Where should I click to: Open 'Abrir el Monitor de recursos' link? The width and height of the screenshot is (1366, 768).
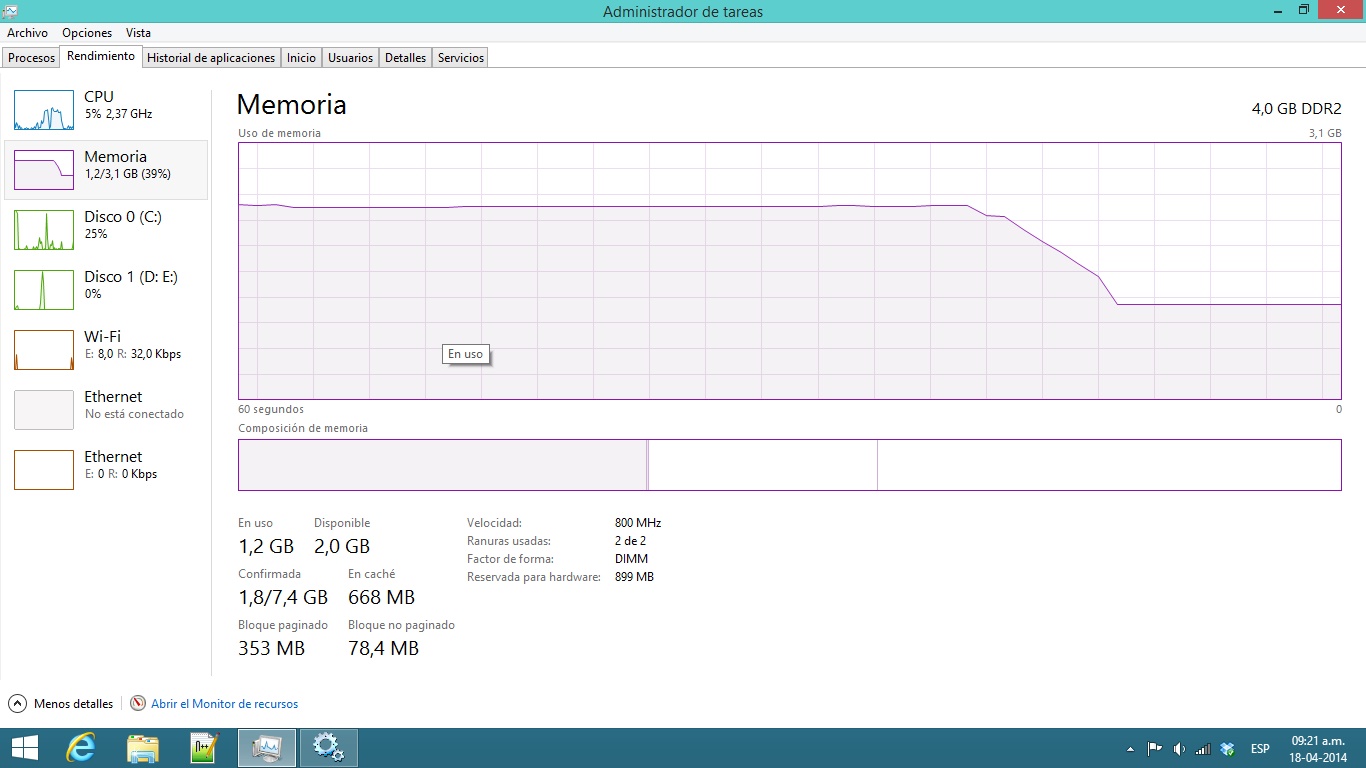tap(224, 704)
